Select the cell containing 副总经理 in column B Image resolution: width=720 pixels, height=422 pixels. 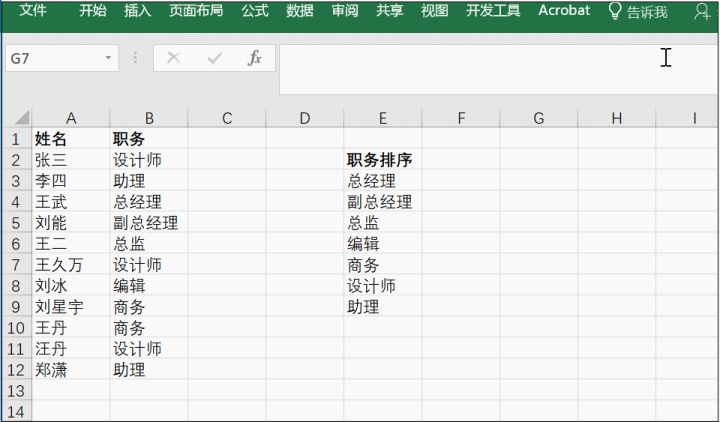[149, 223]
